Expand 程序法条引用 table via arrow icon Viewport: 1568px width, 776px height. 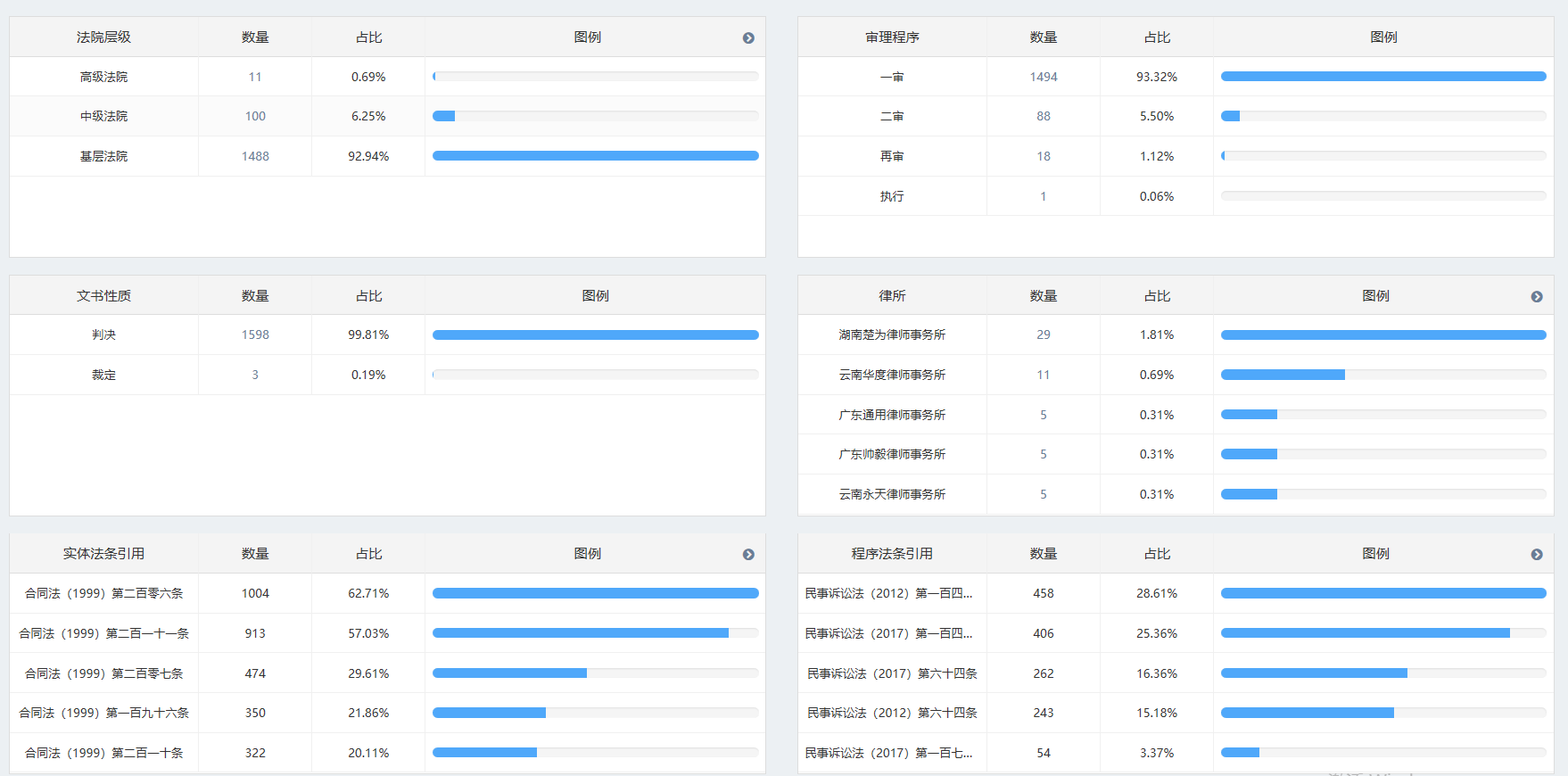click(x=1537, y=554)
